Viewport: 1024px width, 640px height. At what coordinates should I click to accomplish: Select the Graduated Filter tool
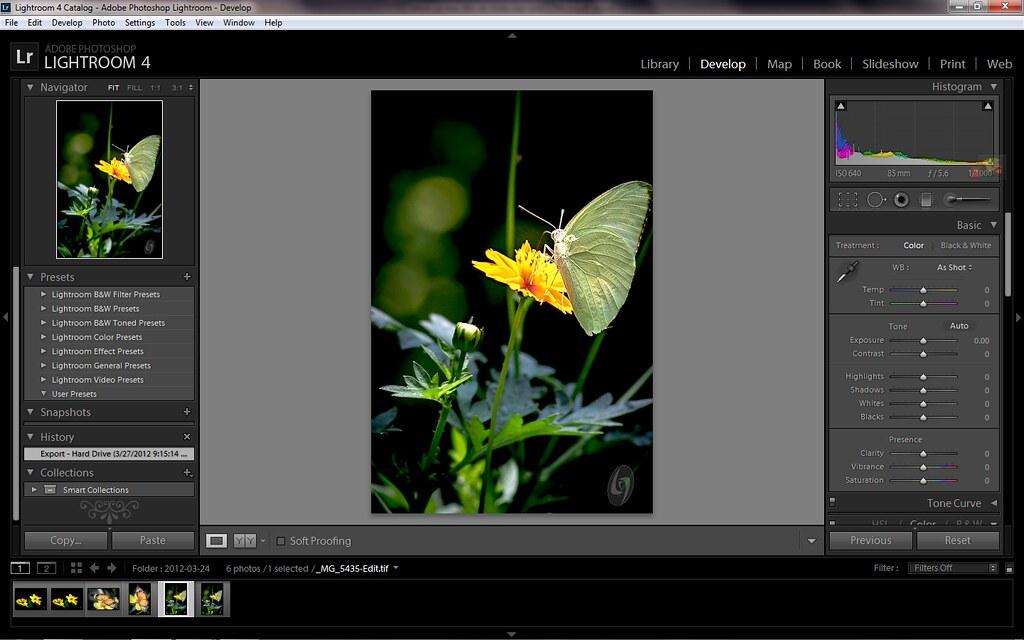point(925,200)
